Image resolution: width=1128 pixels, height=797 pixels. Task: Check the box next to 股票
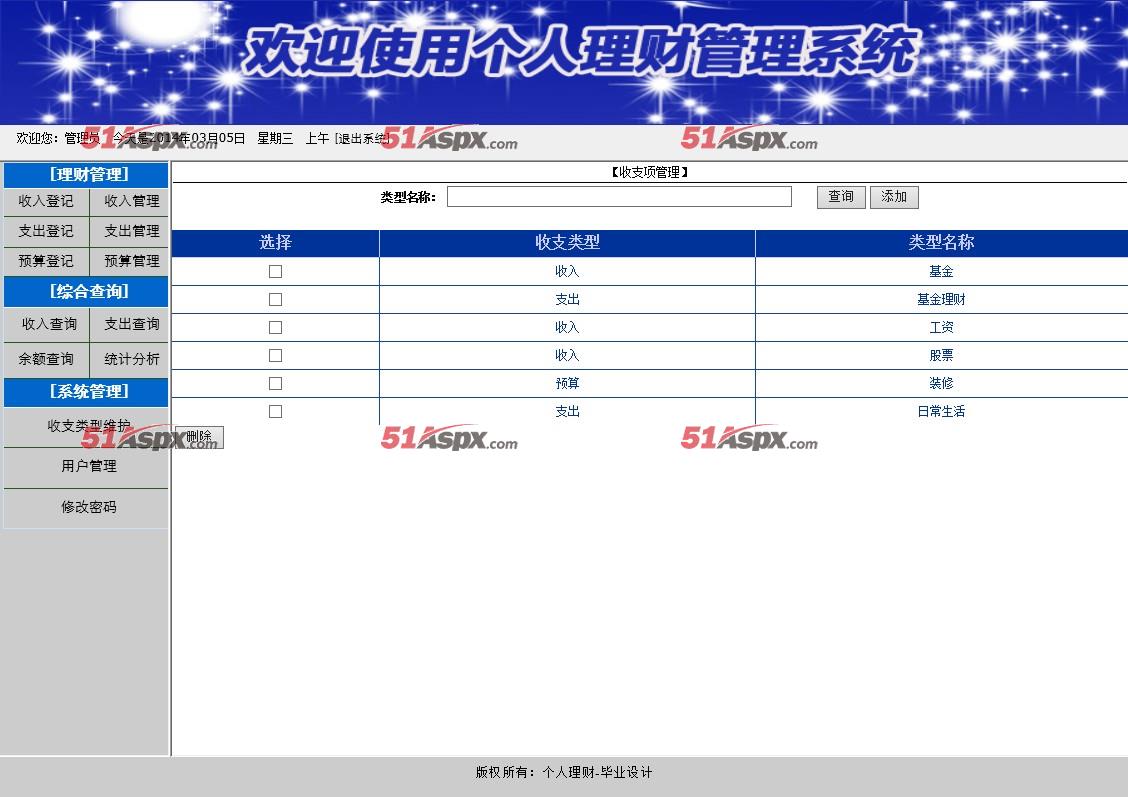(275, 355)
